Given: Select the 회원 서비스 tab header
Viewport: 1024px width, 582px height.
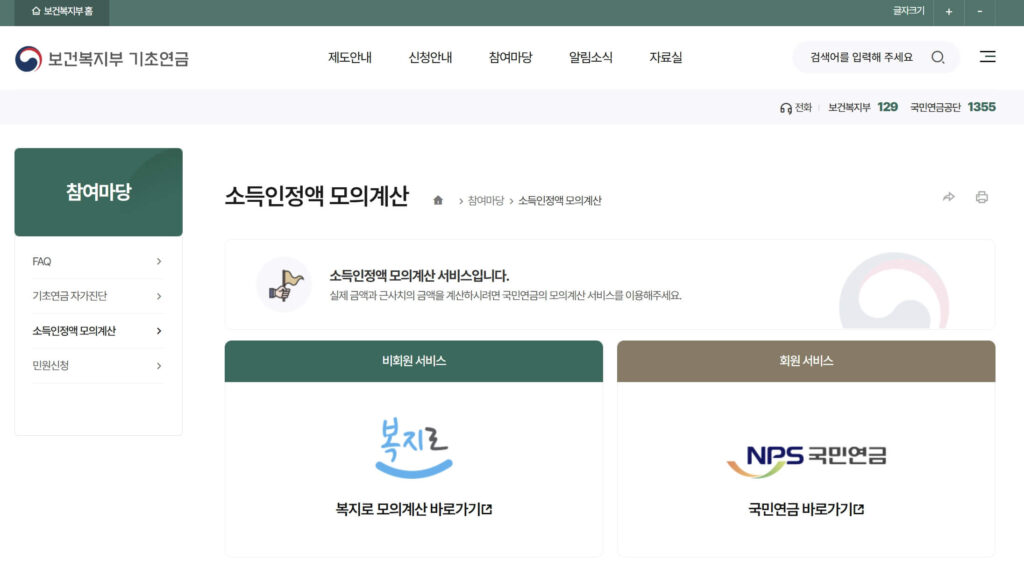Looking at the screenshot, I should pos(806,361).
